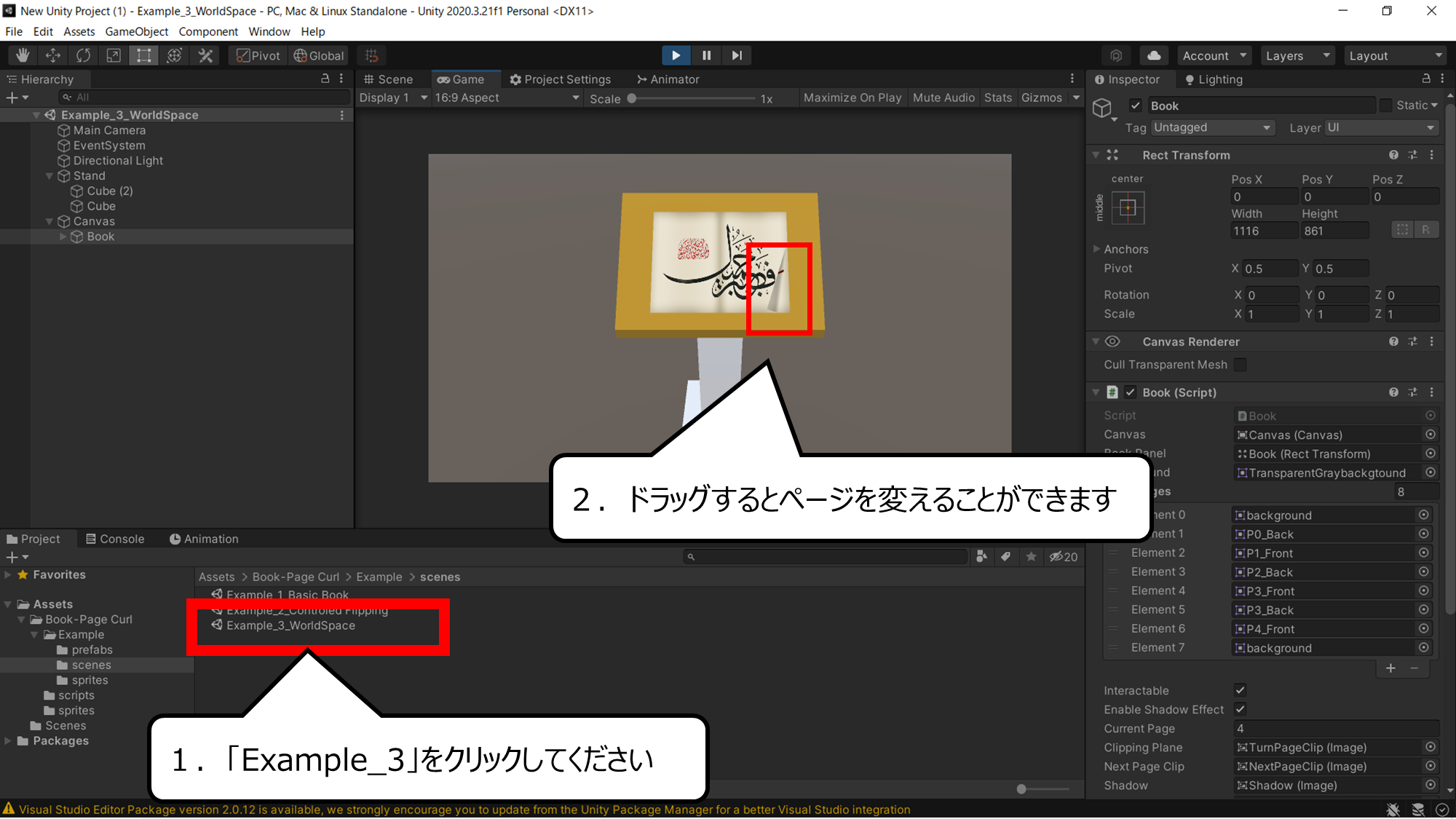This screenshot has width=1456, height=819.
Task: Open the Layer dropdown set to UI
Action: click(x=1380, y=127)
